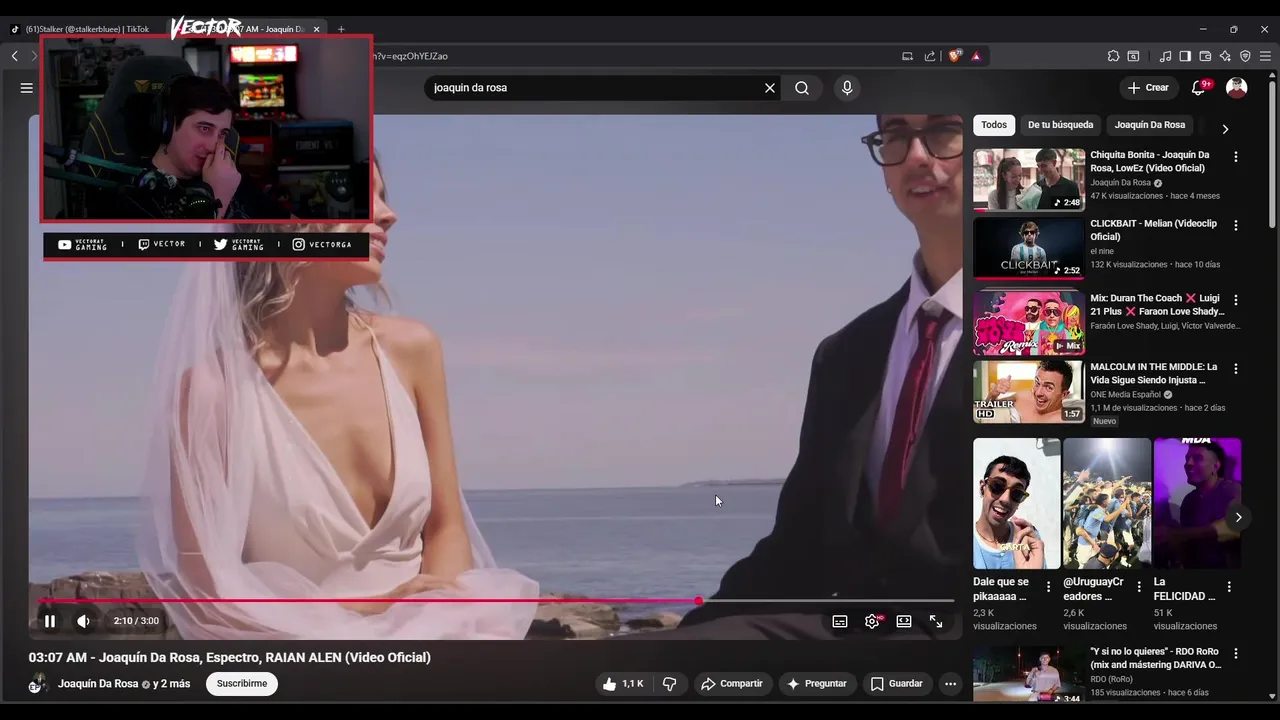1280x720 pixels.
Task: Open the channel avatar under video
Action: pyautogui.click(x=38, y=684)
